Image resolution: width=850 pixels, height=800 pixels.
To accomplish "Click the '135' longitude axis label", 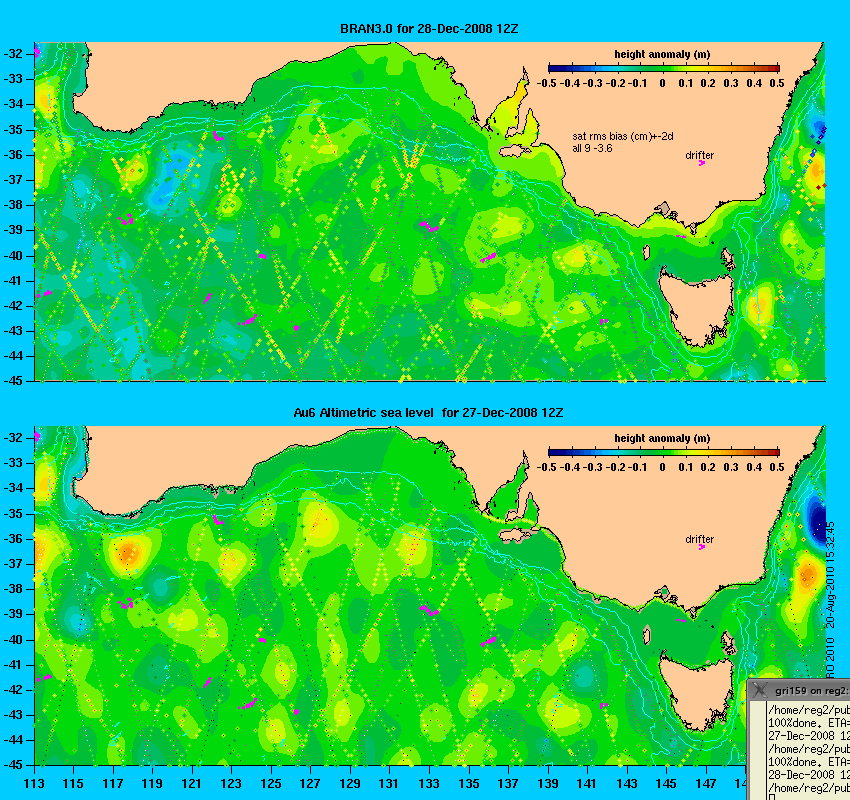I will [468, 784].
